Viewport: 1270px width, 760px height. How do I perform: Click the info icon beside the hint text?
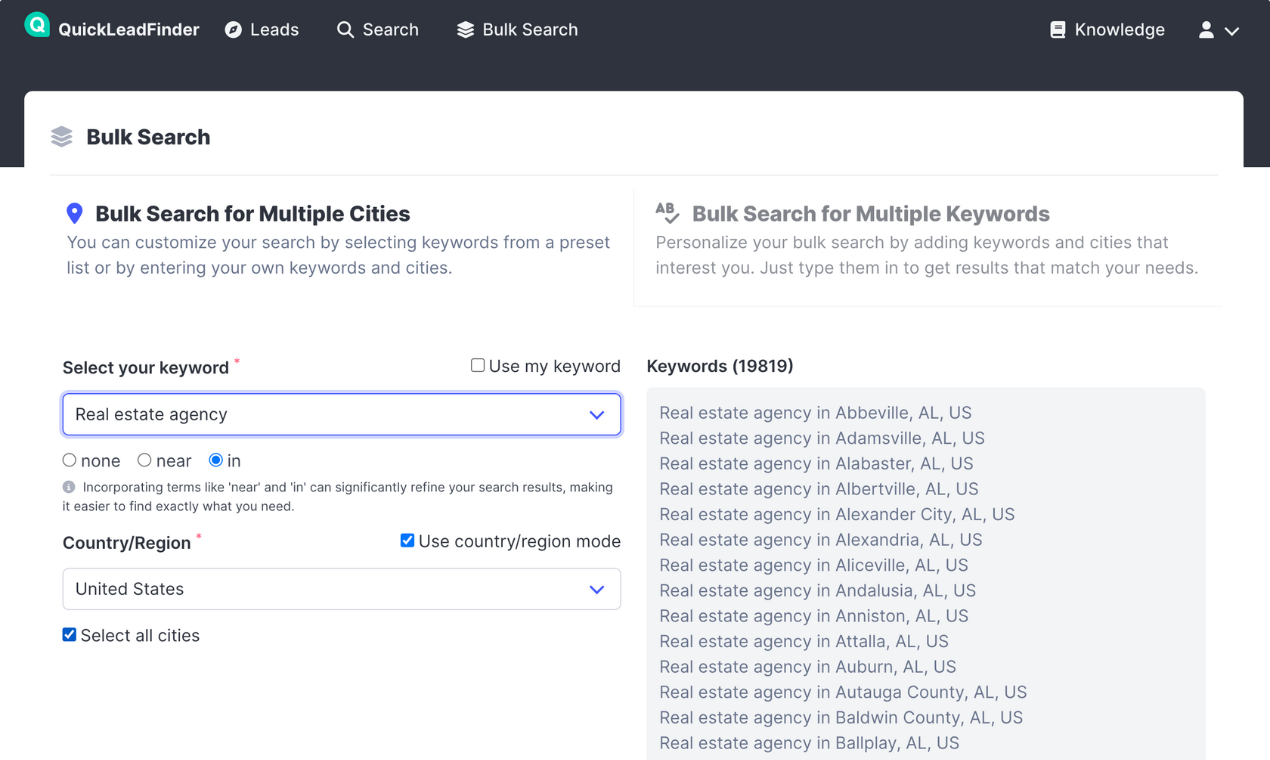point(69,487)
